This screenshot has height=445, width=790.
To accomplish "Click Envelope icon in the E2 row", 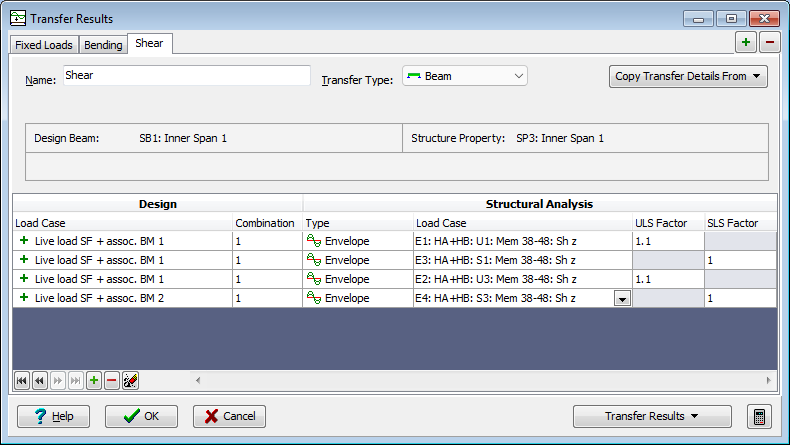I will [x=314, y=279].
